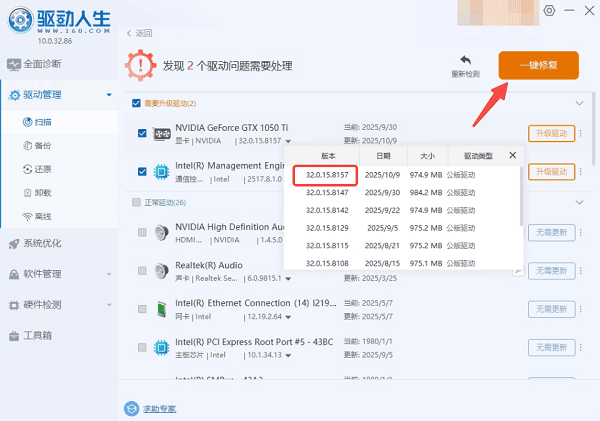The image size is (600, 421).
Task: Uncheck the Intel Management Engine checkbox
Action: [142, 171]
